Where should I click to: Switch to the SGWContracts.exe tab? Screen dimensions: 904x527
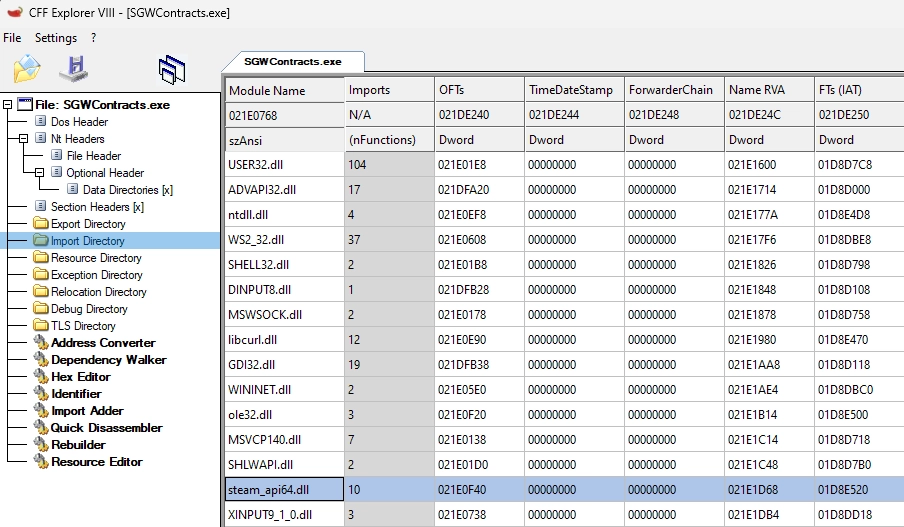click(293, 62)
